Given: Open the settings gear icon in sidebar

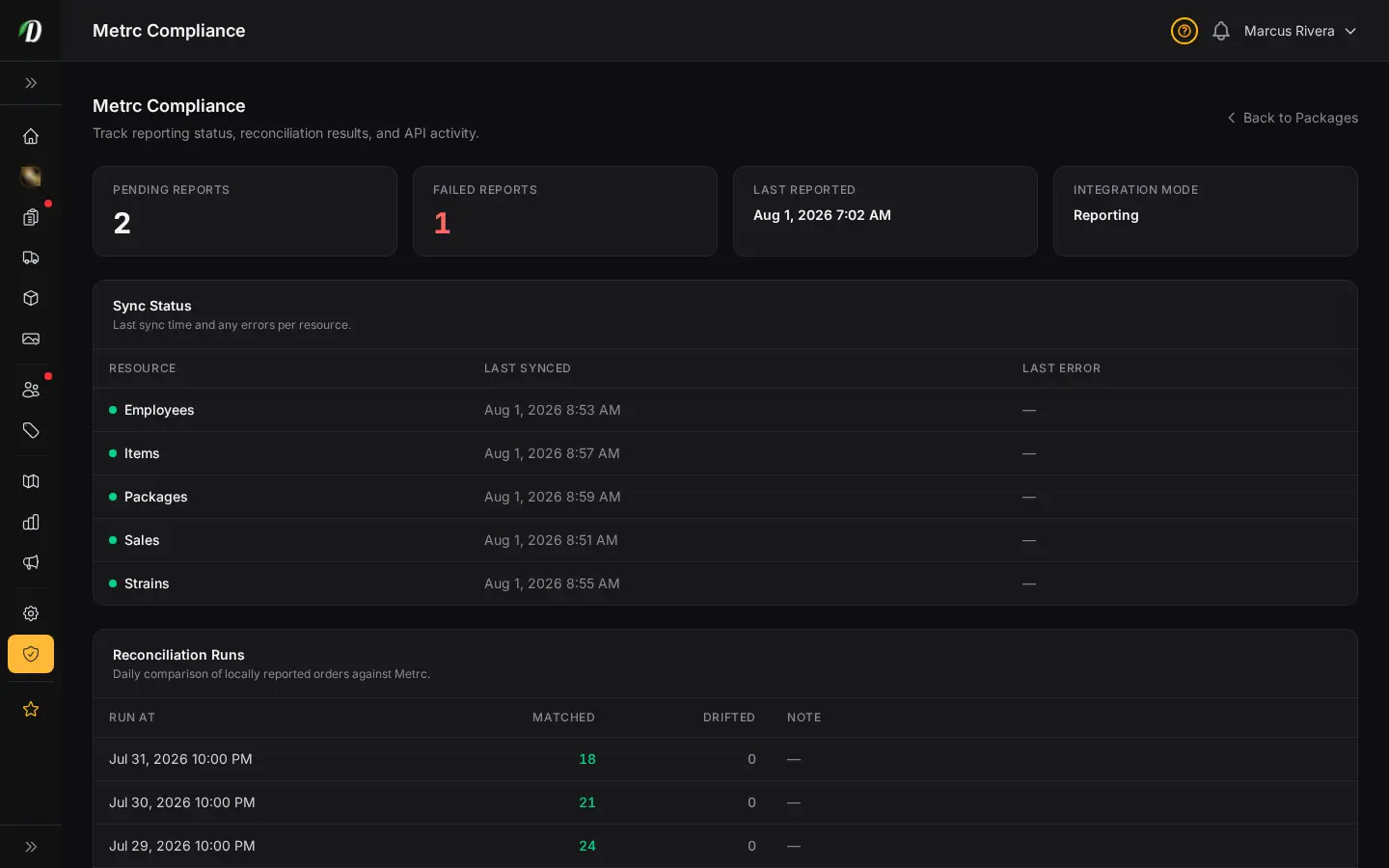Looking at the screenshot, I should tap(31, 613).
